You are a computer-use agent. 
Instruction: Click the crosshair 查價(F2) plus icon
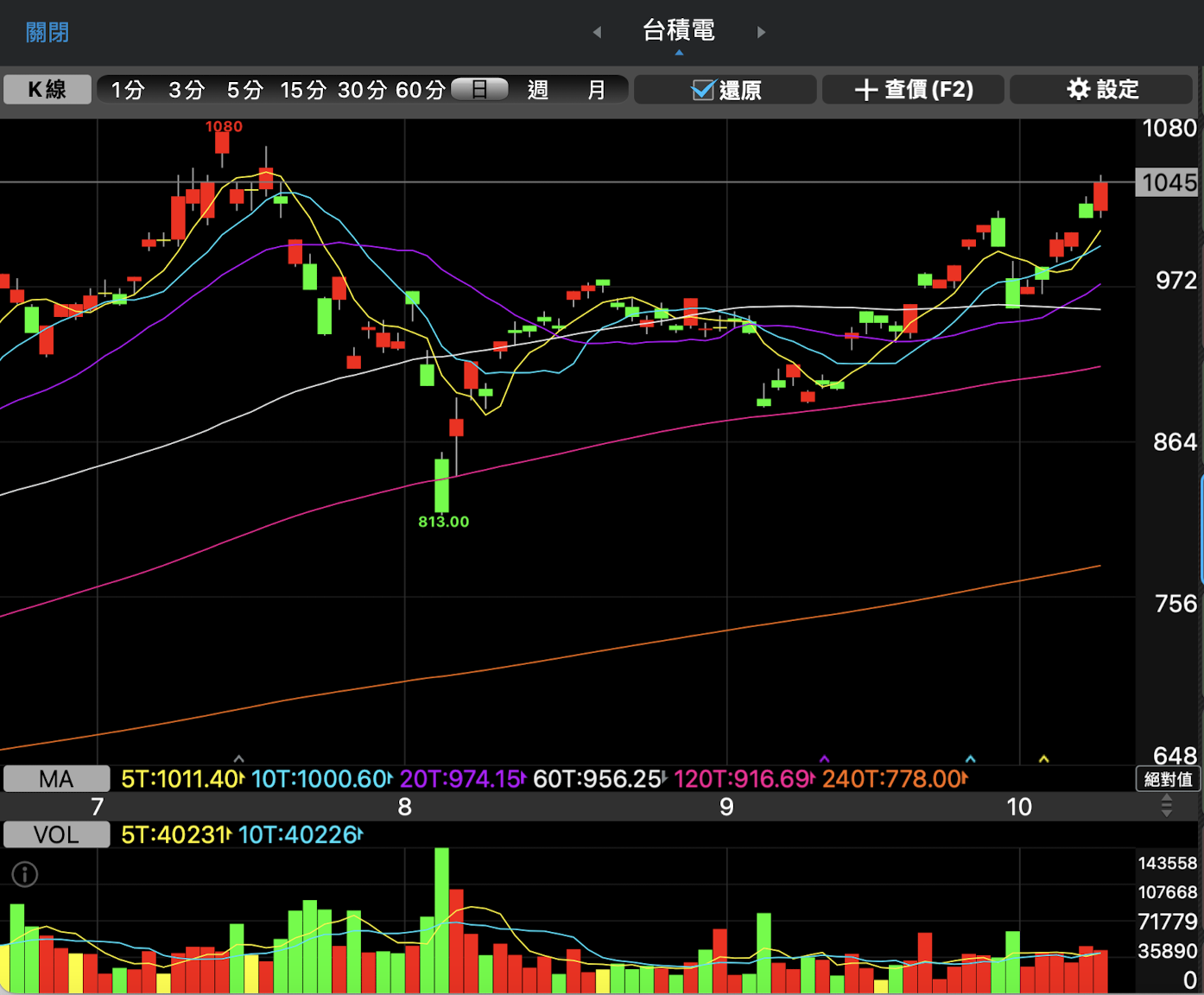[865, 90]
